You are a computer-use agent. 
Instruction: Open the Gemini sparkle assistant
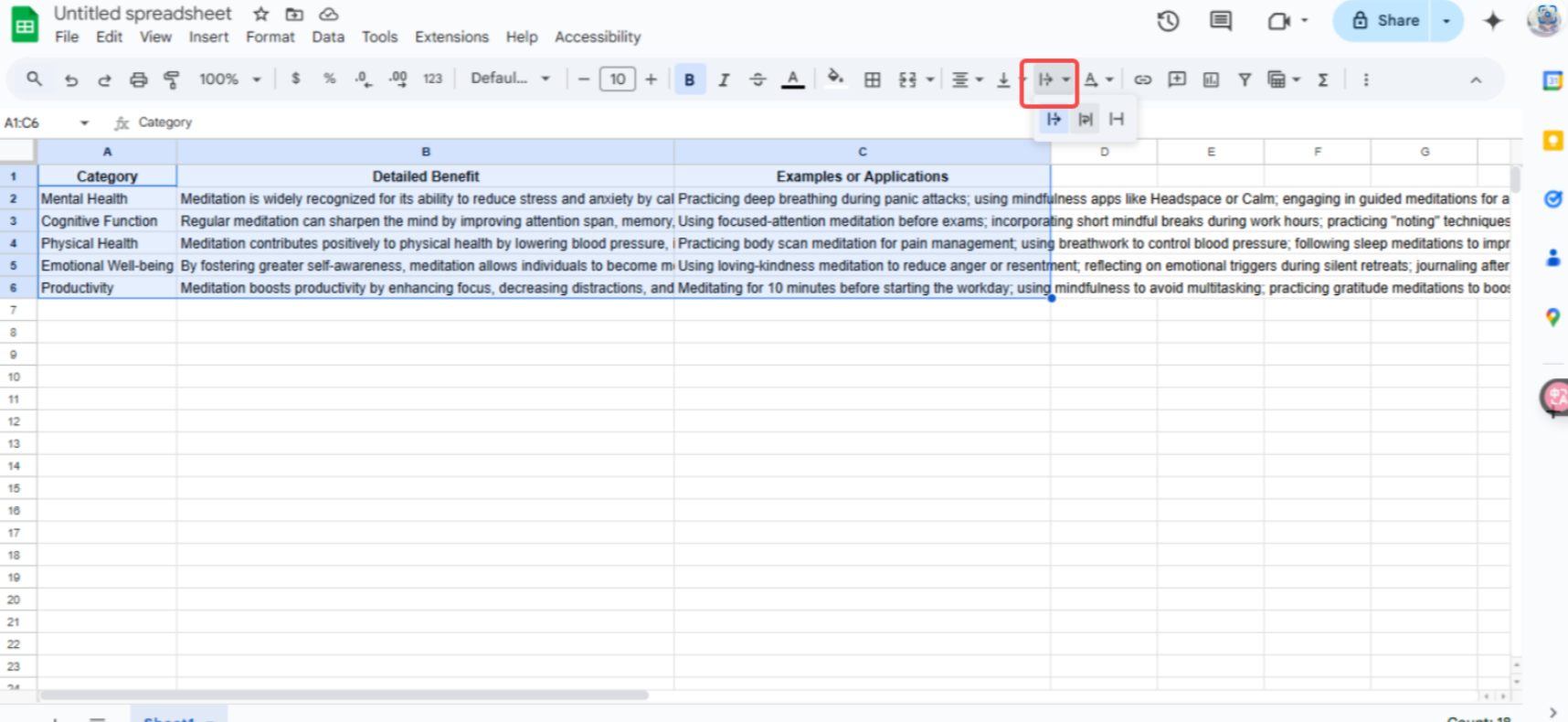[x=1493, y=21]
